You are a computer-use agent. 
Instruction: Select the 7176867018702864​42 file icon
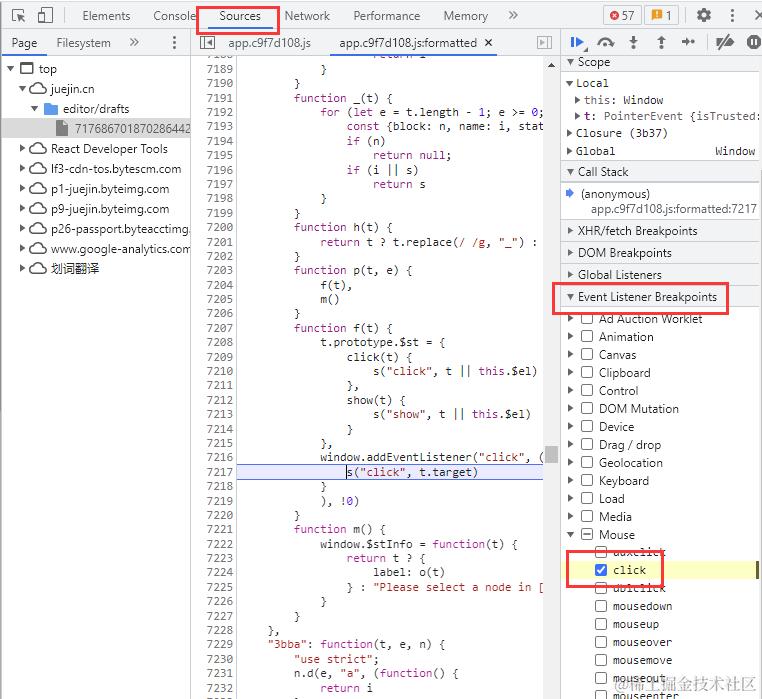[x=62, y=128]
